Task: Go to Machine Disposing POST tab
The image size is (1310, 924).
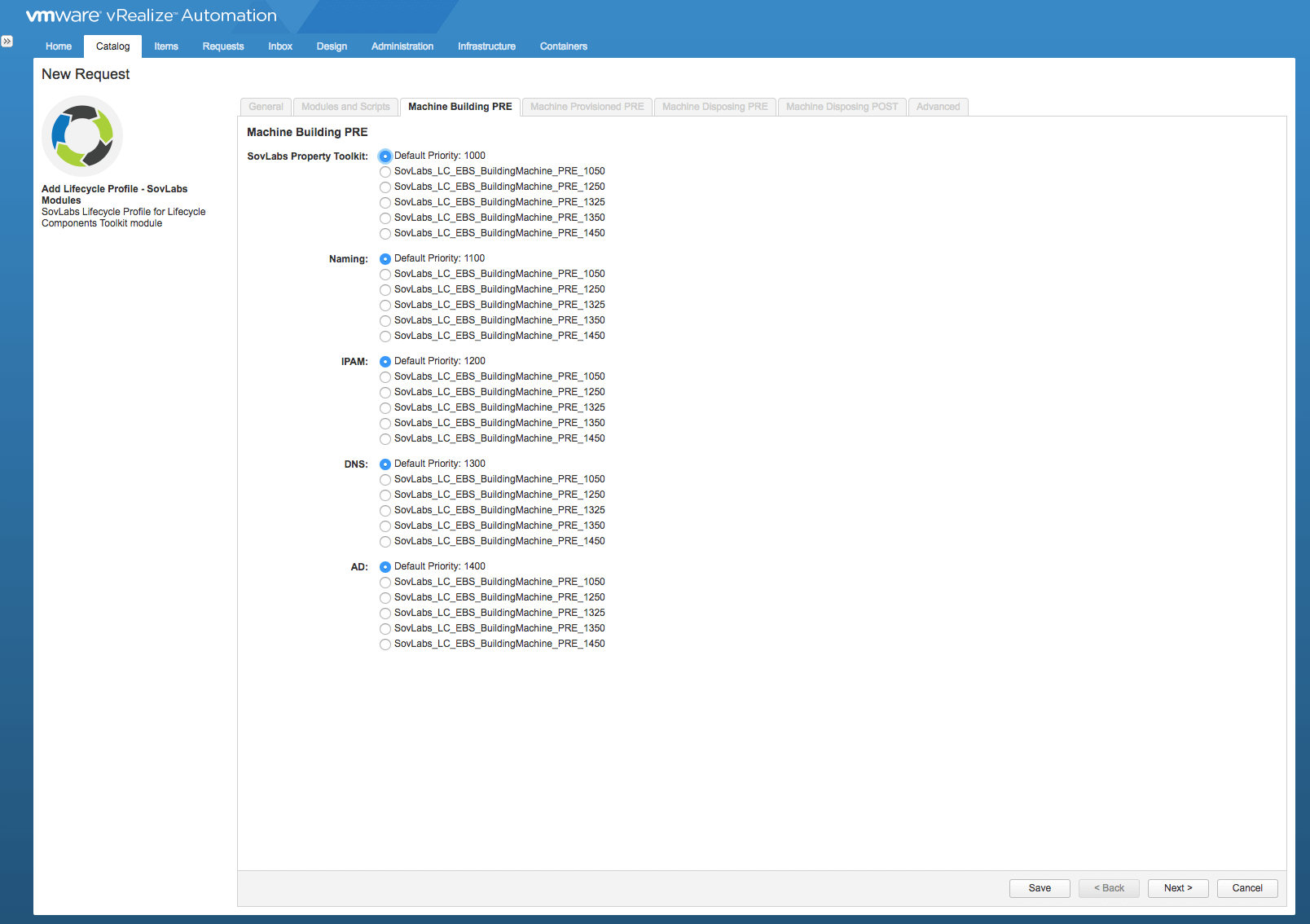Action: (842, 107)
